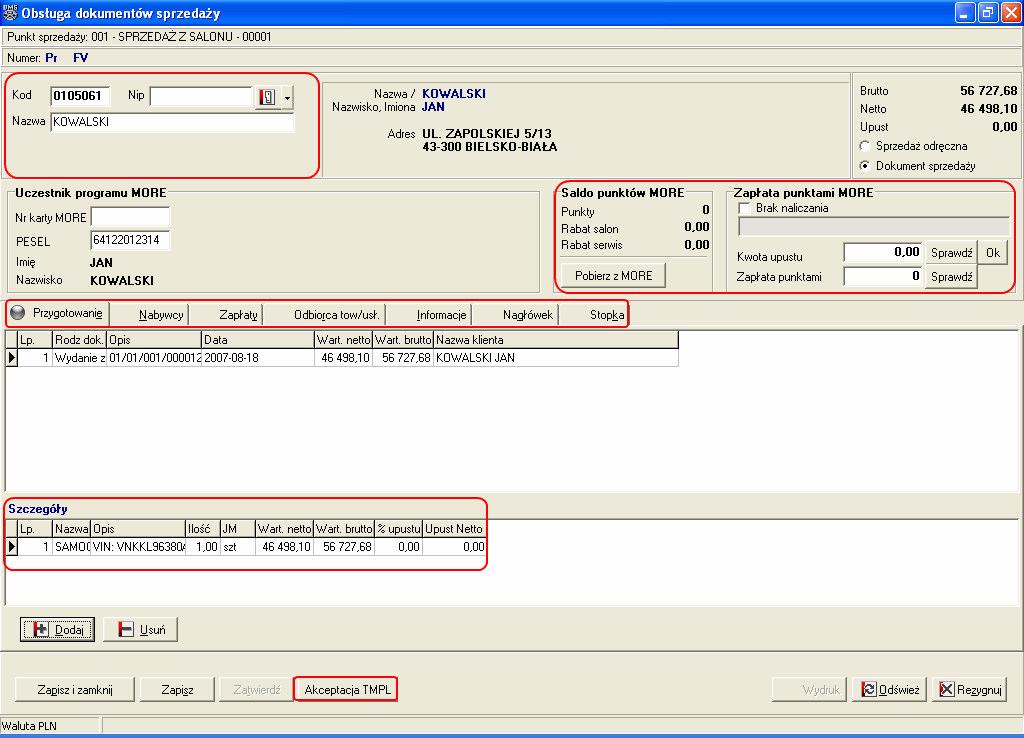Select the SAMOC name cell in Szczegóły
The width and height of the screenshot is (1024, 738).
(x=71, y=547)
